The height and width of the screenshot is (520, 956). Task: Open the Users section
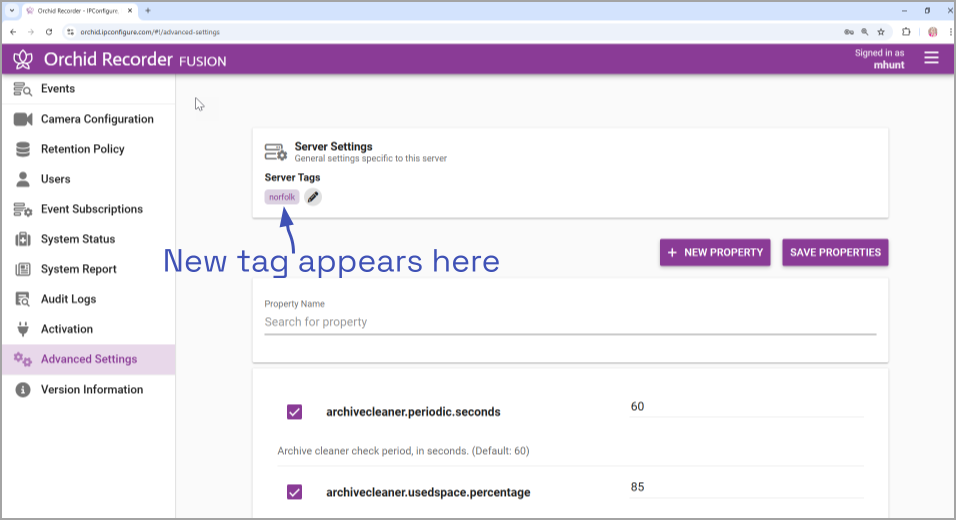(x=55, y=179)
